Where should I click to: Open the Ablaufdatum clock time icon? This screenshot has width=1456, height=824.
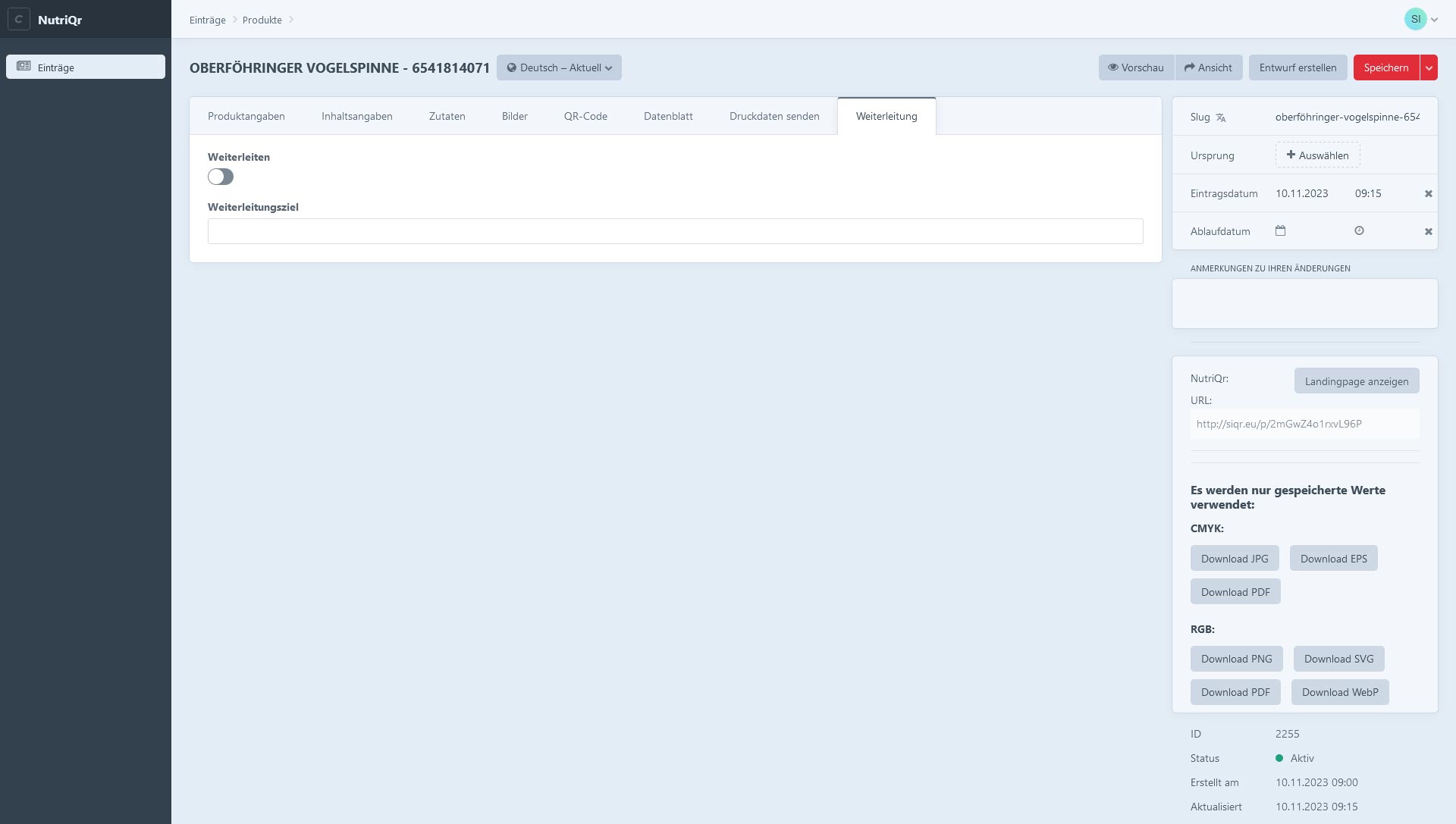(1359, 231)
